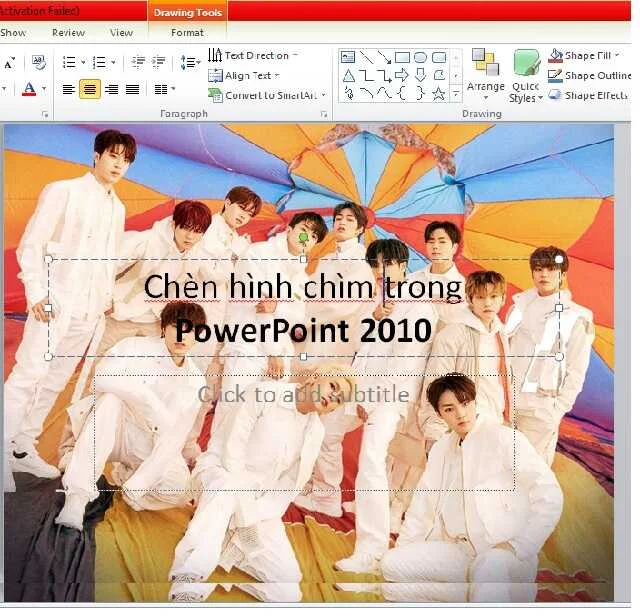Click the Shape Outline label
Viewport: 640px width, 616px height.
(598, 76)
